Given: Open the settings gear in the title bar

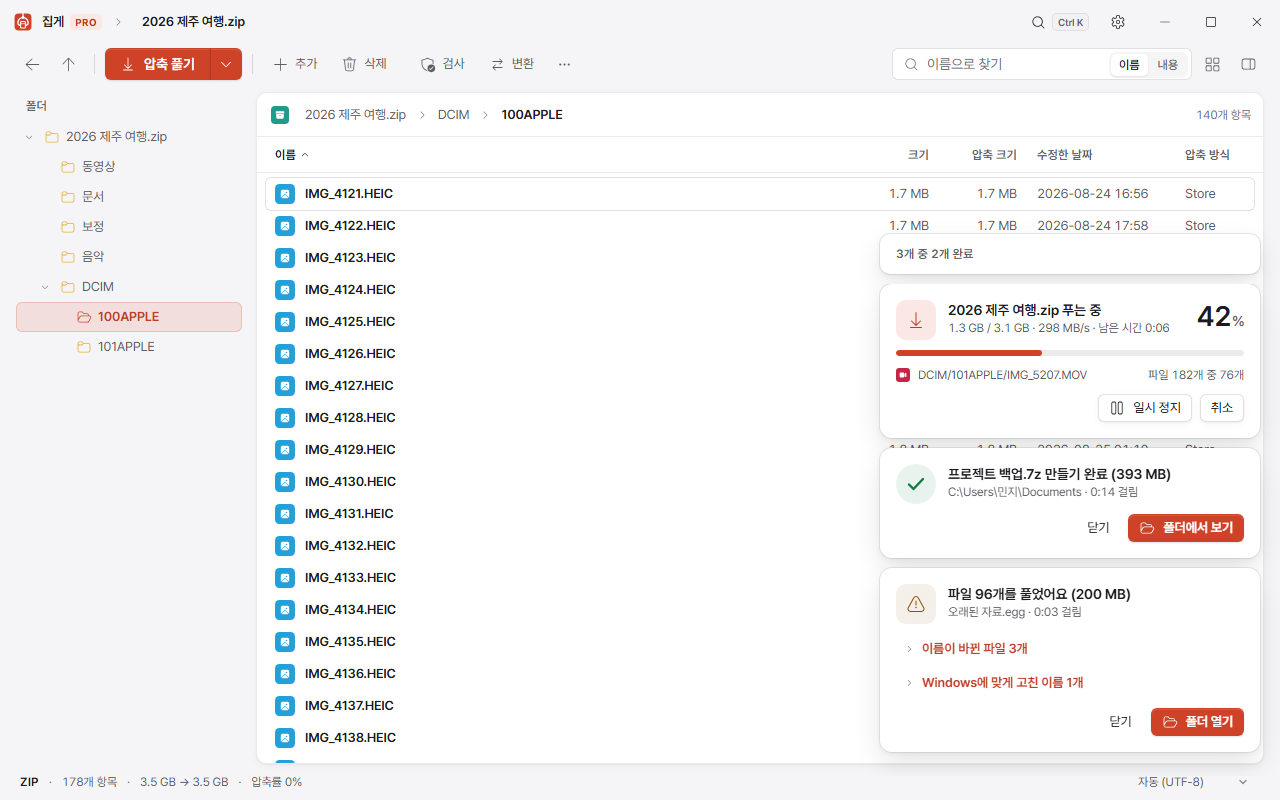Looking at the screenshot, I should click(1119, 22).
